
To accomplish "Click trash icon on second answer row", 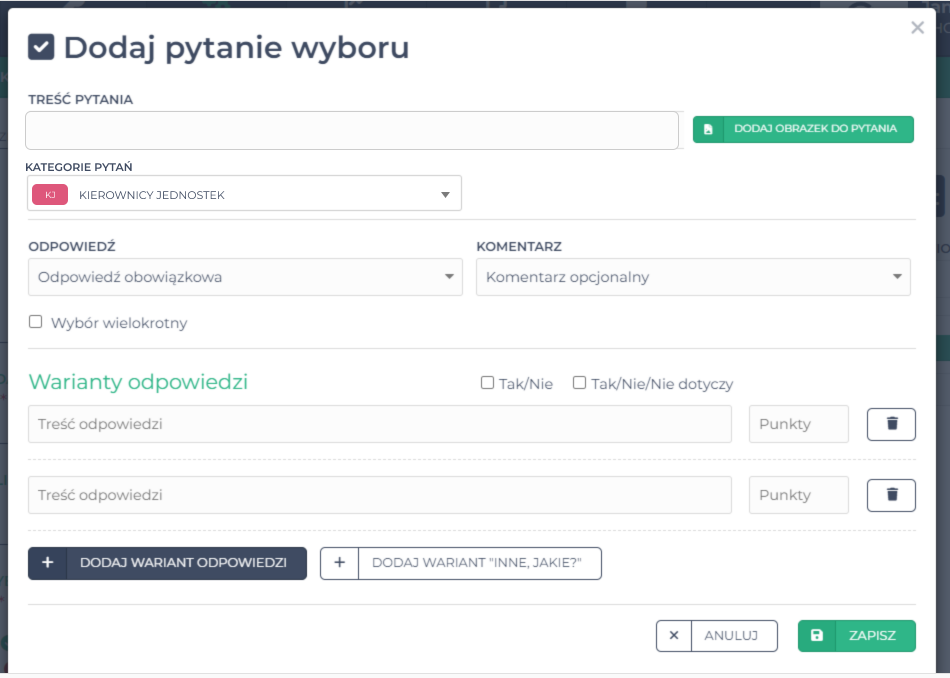I will coord(891,495).
